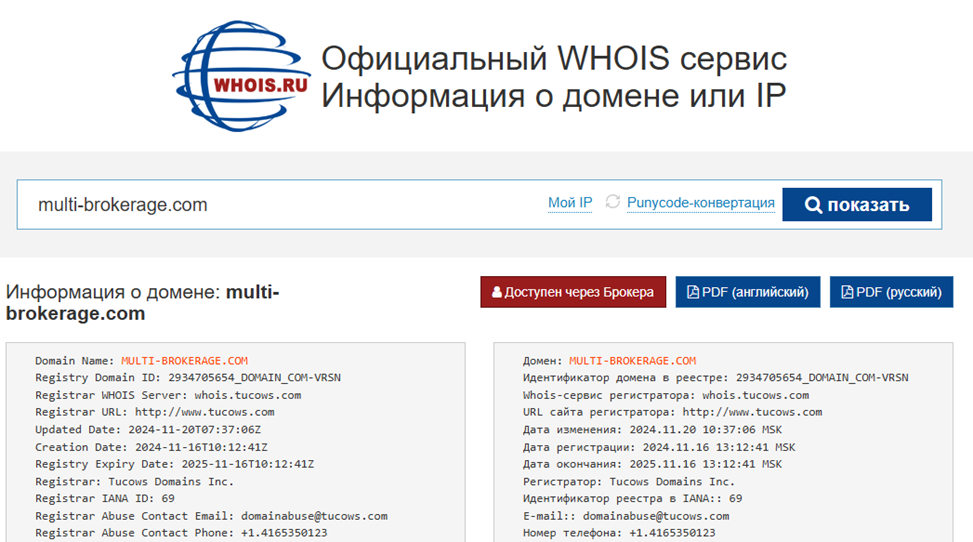This screenshot has height=542, width=973.
Task: Click the Registrar Abuse Contact Phone line
Action: point(181,533)
